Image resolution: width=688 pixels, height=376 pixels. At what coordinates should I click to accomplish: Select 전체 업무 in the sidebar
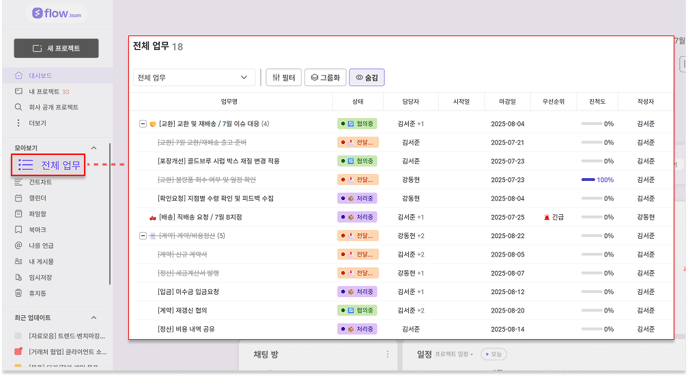point(48,165)
